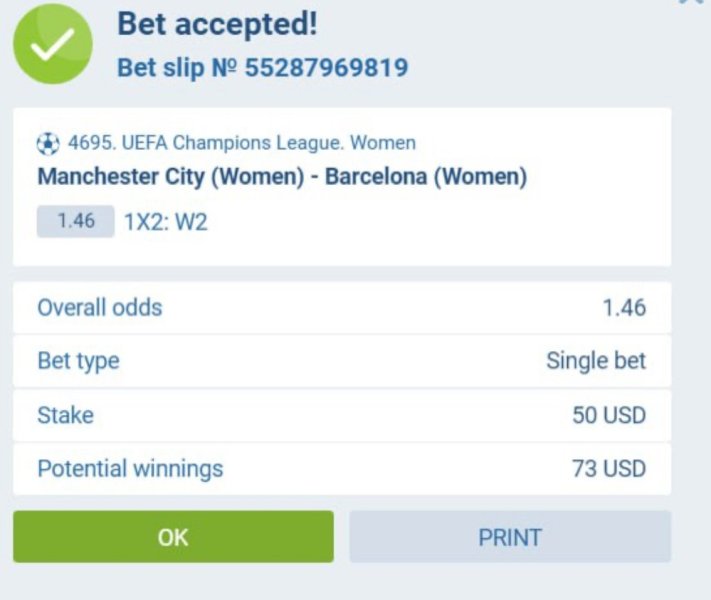The width and height of the screenshot is (711, 600).
Task: Click the 73 USD winnings value
Action: click(x=609, y=468)
